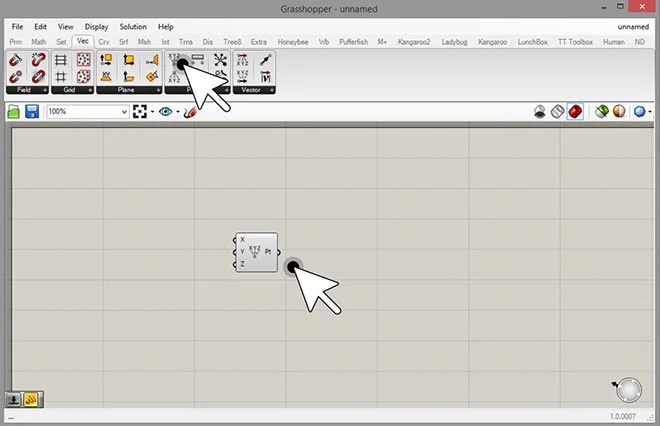Open the Edit menu
The height and width of the screenshot is (426, 660).
coord(40,27)
